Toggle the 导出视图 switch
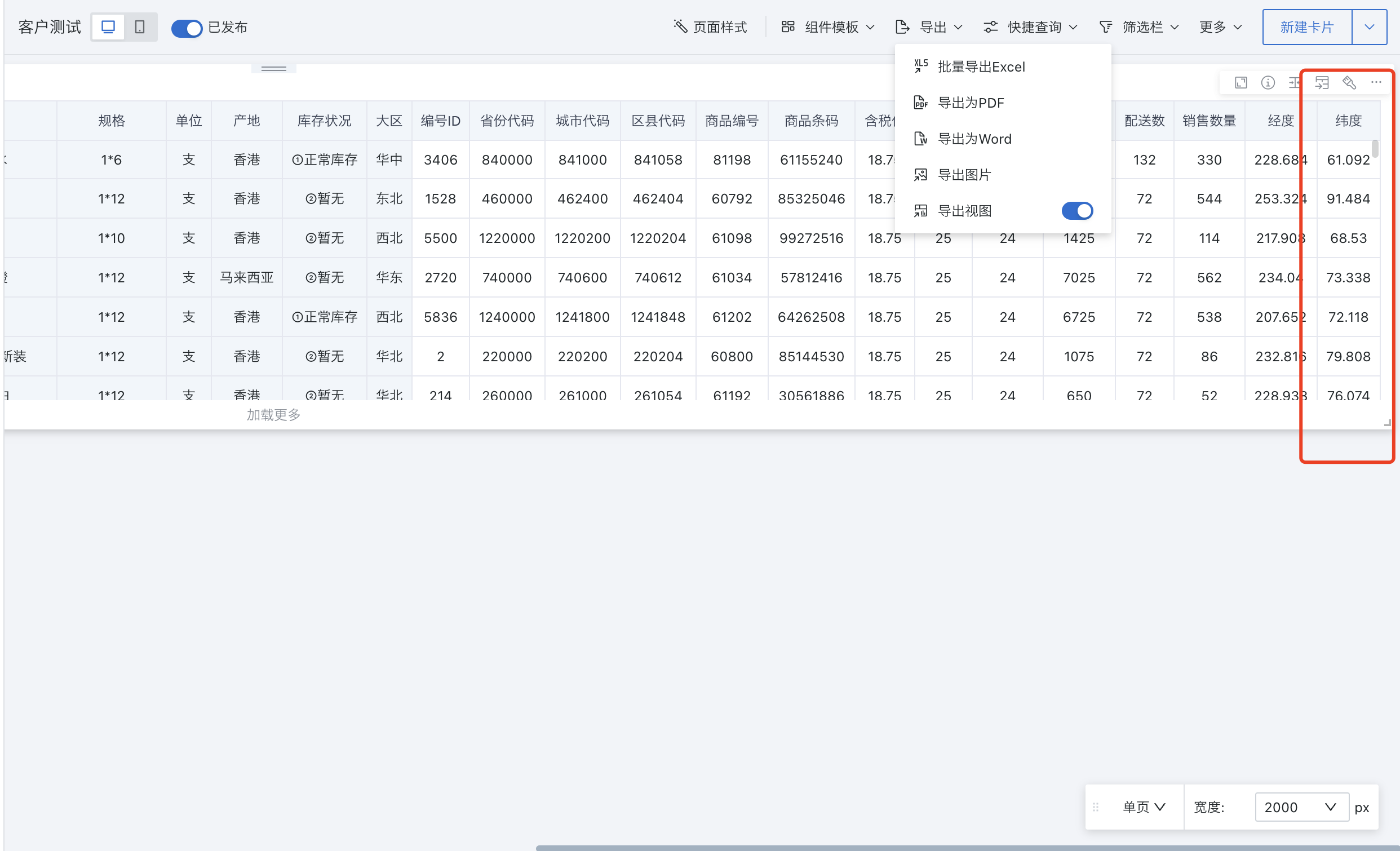This screenshot has height=851, width=1400. point(1077,211)
